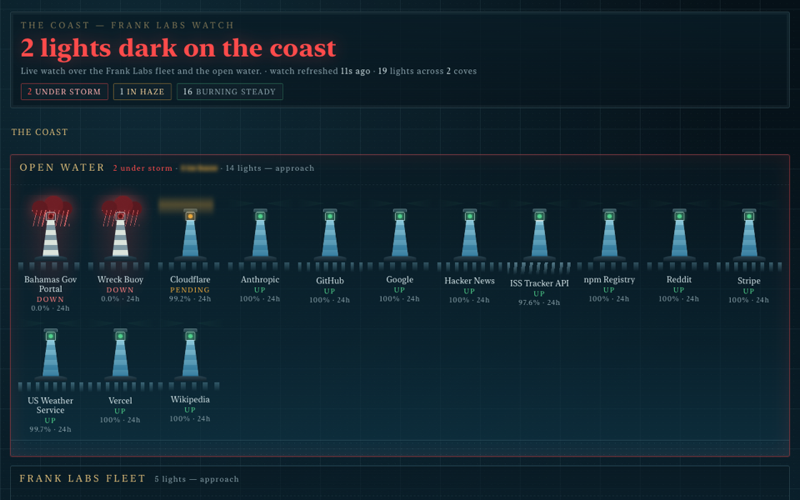Image resolution: width=800 pixels, height=500 pixels.
Task: Click the npm Registry lighthouse icon
Action: point(609,235)
